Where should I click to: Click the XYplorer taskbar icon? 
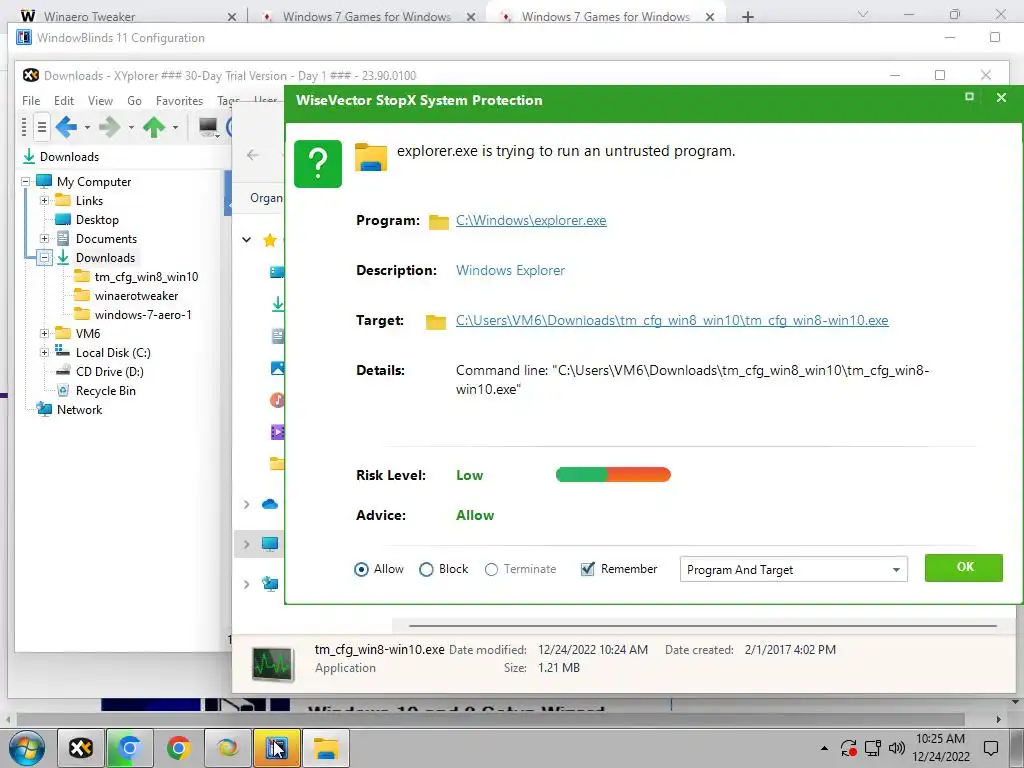coord(81,748)
